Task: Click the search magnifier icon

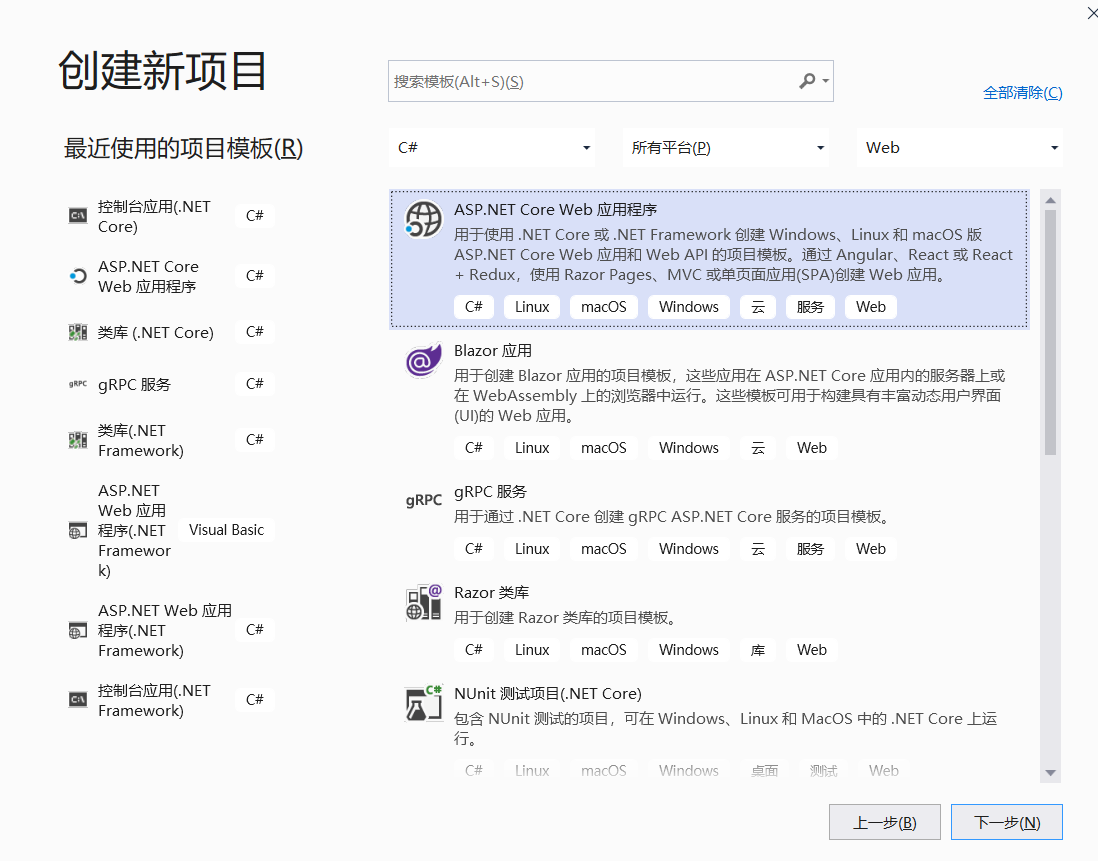Action: click(807, 80)
